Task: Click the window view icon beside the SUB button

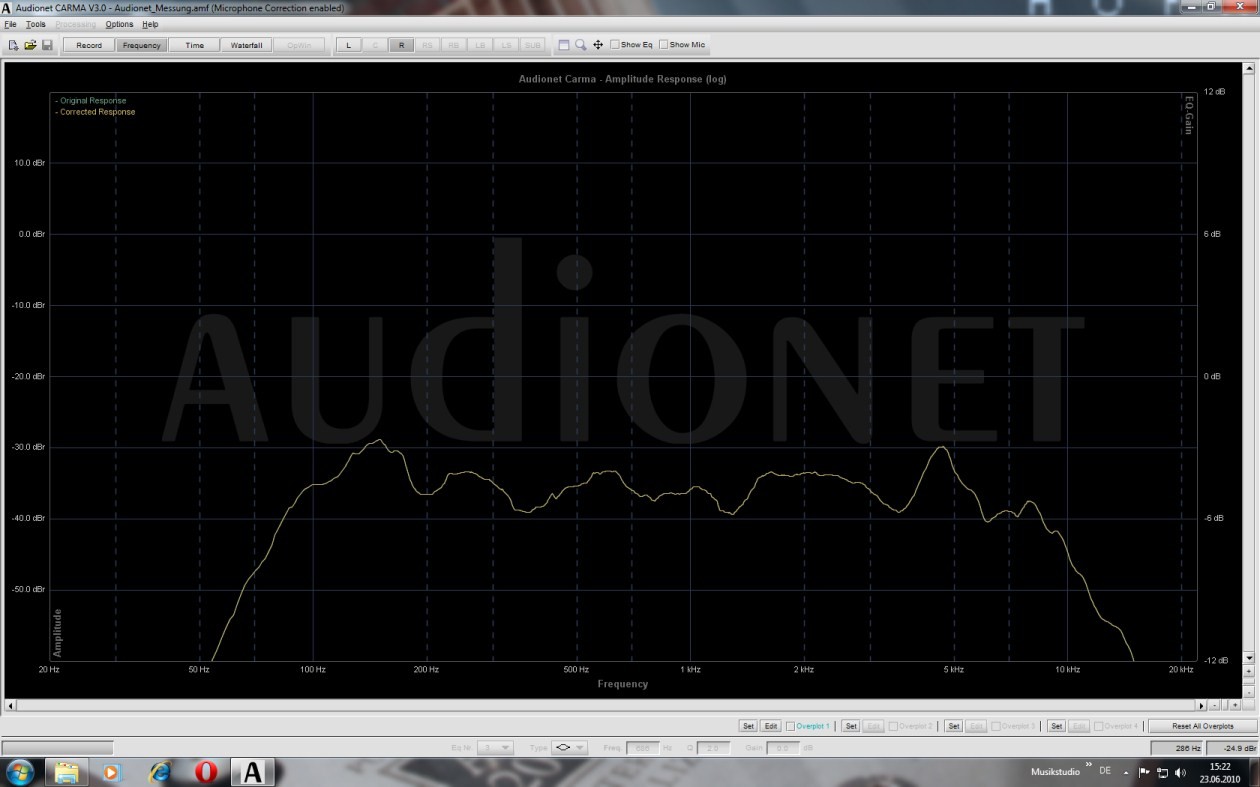Action: (564, 45)
